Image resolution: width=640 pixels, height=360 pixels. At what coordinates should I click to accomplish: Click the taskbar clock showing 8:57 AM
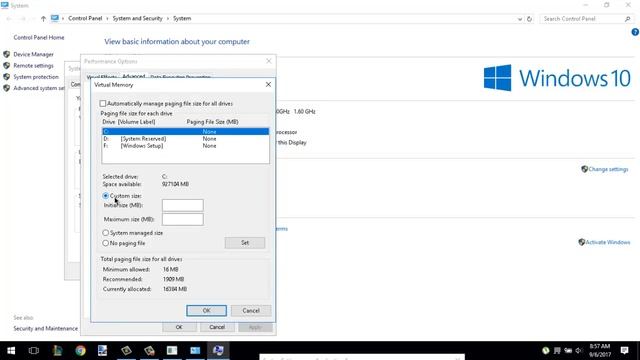pyautogui.click(x=600, y=350)
